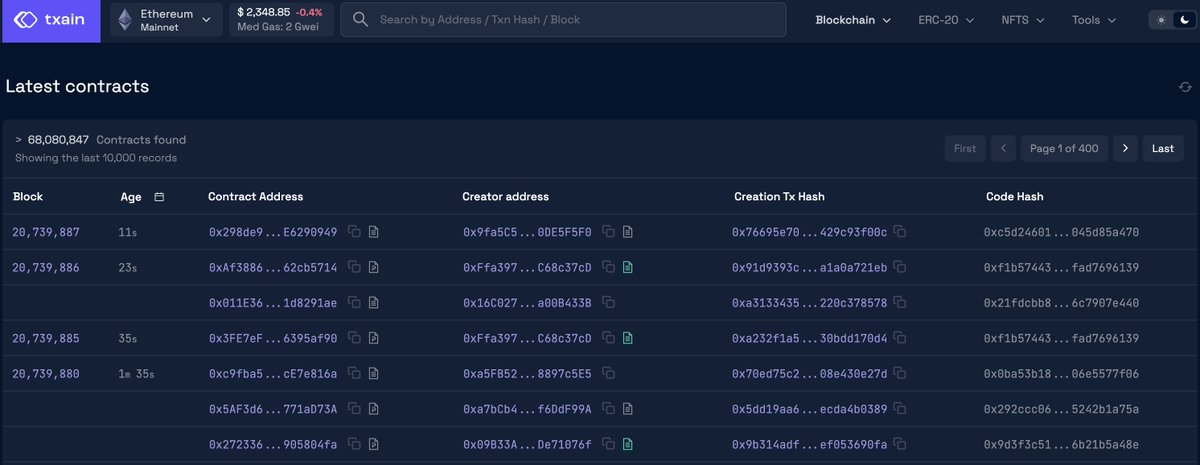Open contract icon beside 0x298de9...E6290949
Image resolution: width=1200 pixels, height=465 pixels.
[374, 232]
